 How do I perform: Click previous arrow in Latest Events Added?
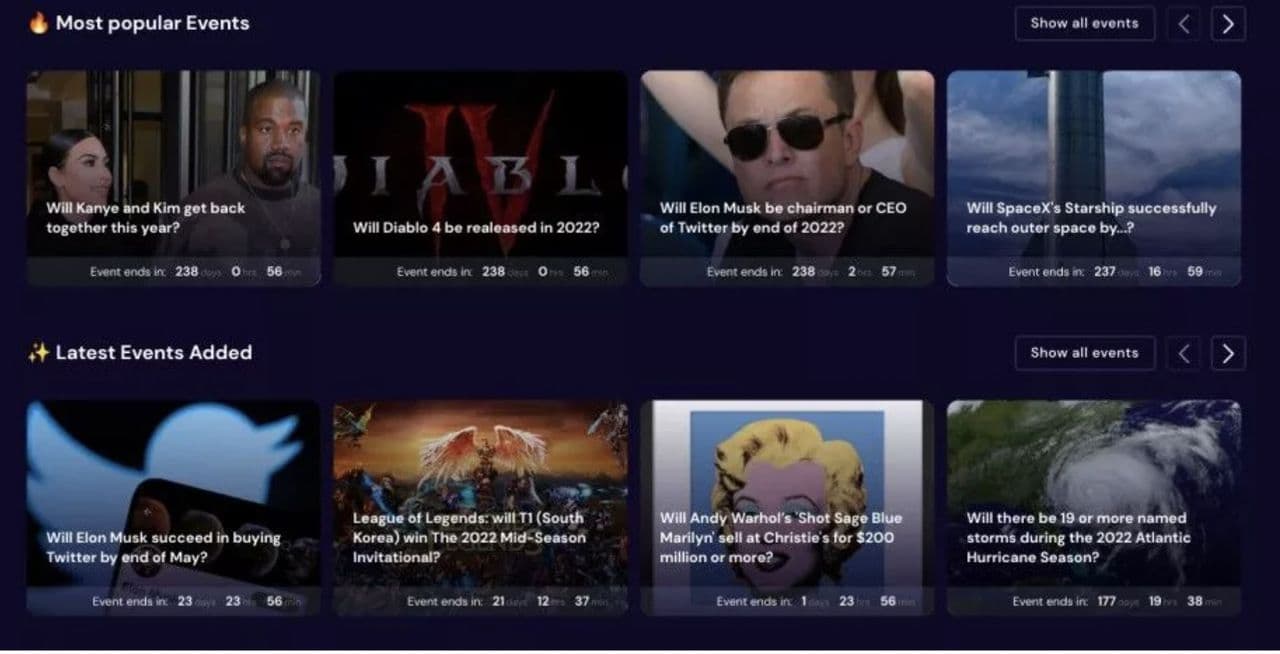coord(1184,353)
